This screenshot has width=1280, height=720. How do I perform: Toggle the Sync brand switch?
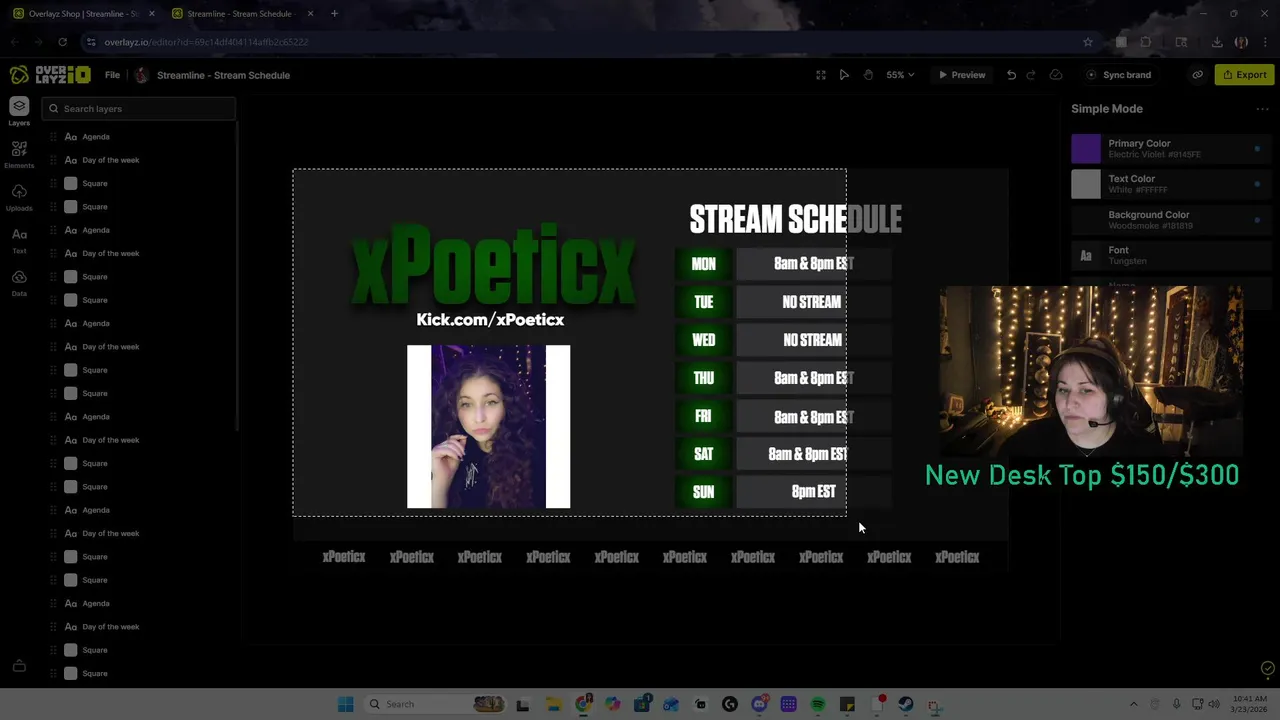click(1119, 75)
